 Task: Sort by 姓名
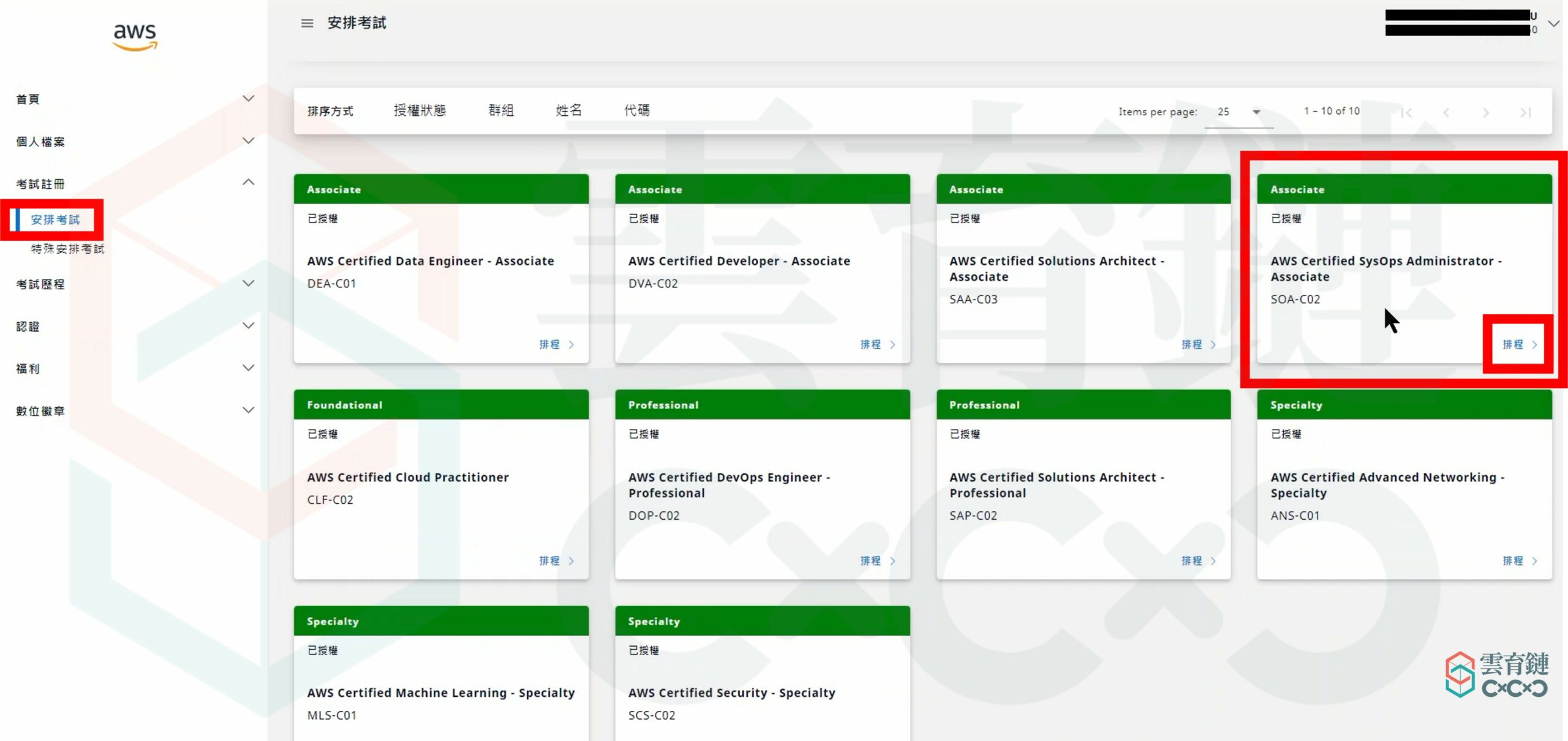pos(569,111)
